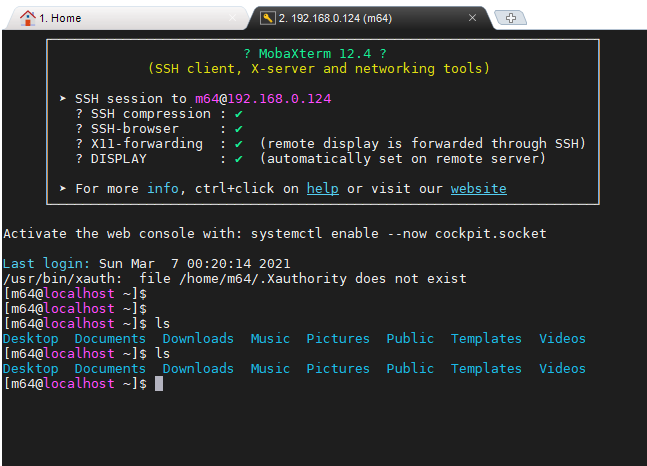Image resolution: width=647 pixels, height=466 pixels.
Task: Click Public in second ls output
Action: tap(410, 369)
